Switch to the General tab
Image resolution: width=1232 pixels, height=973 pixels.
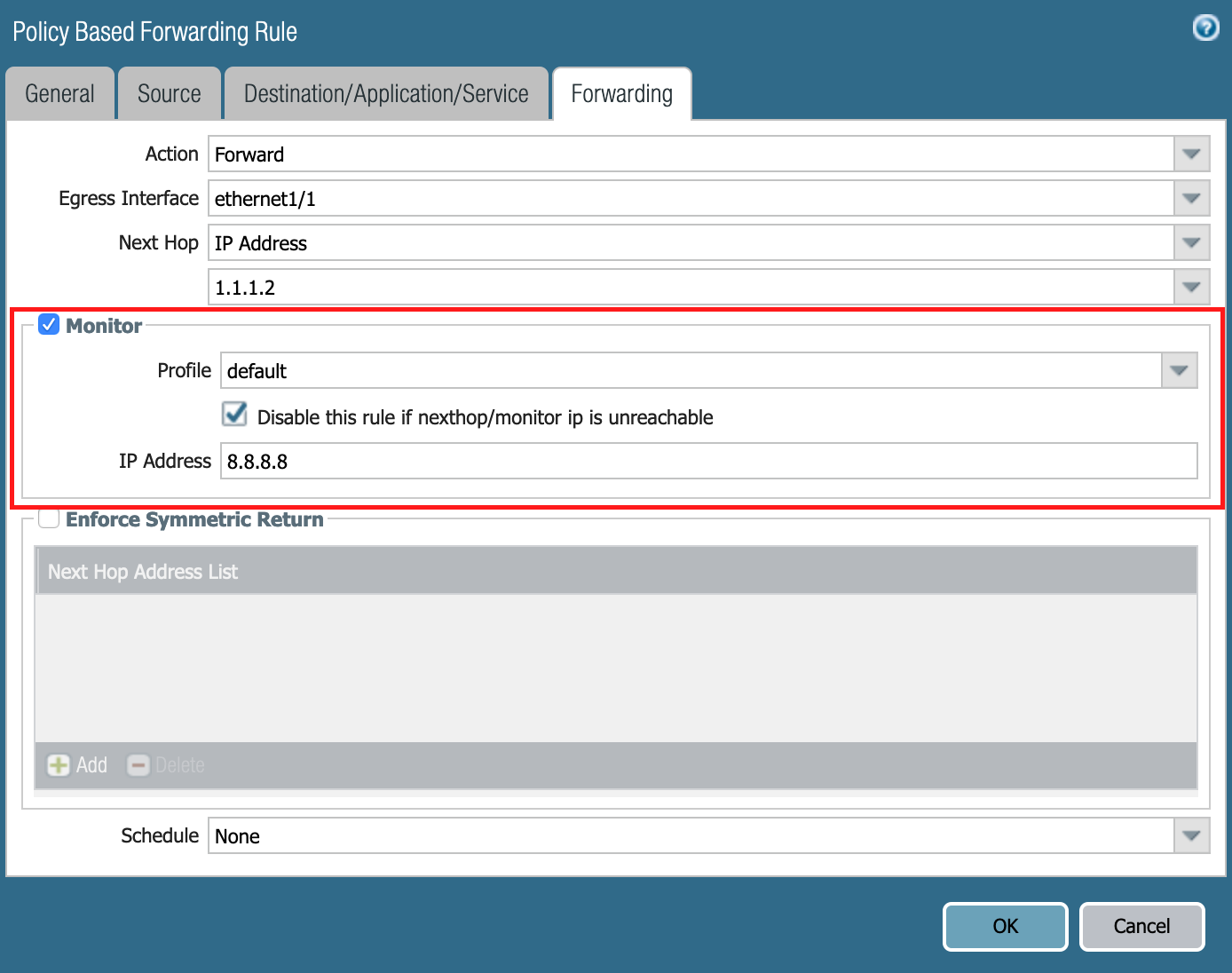[59, 93]
